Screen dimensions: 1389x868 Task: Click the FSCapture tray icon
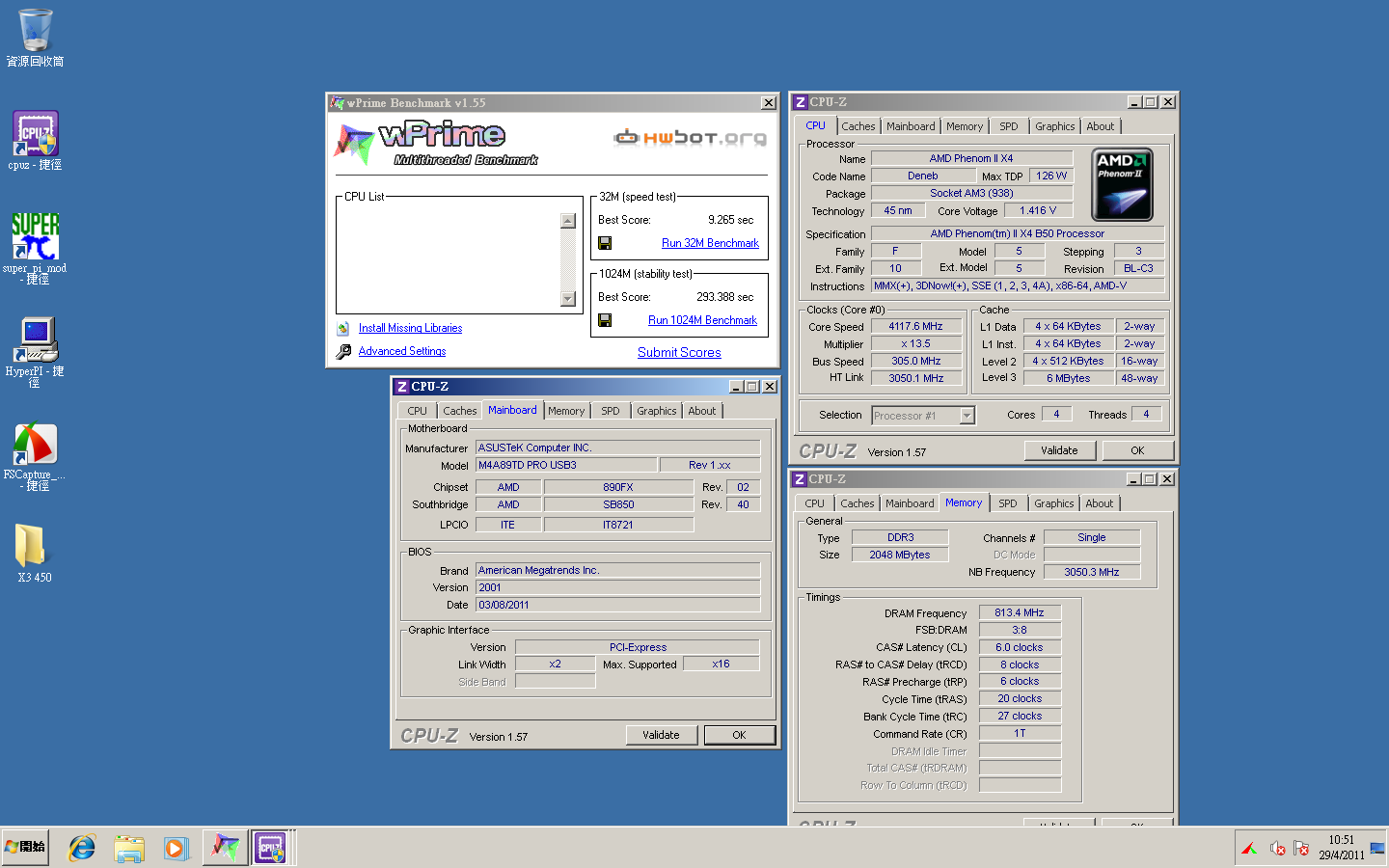1250,849
